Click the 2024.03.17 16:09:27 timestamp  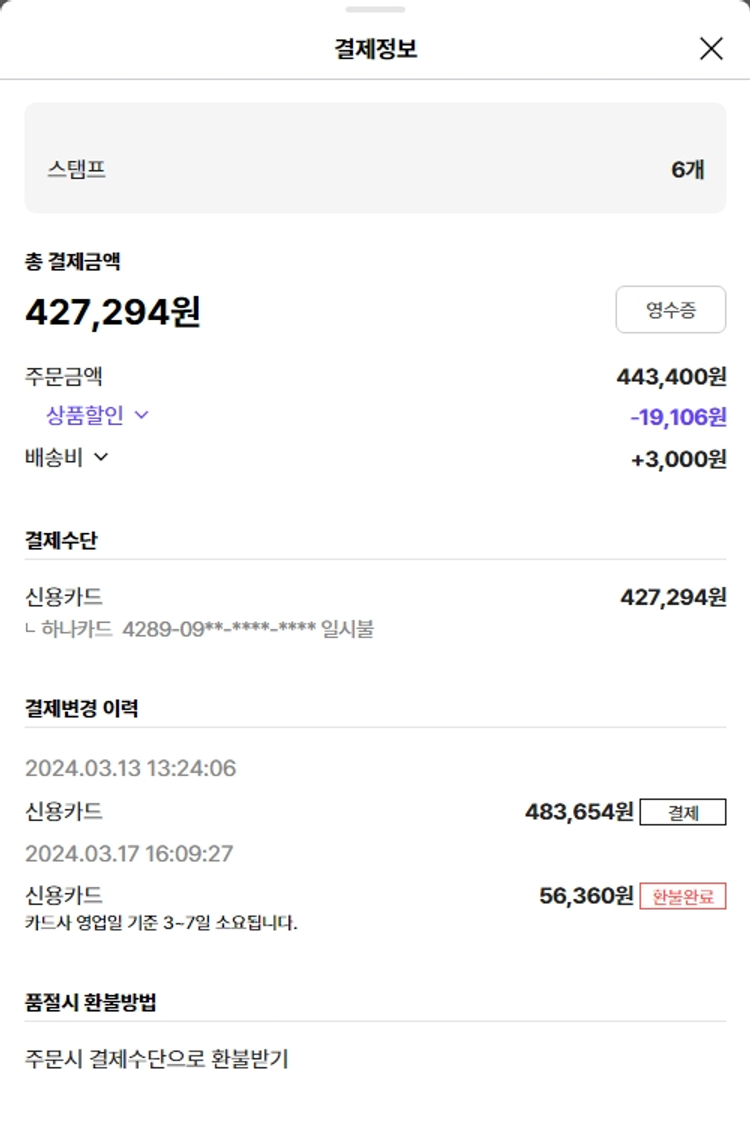pos(129,854)
